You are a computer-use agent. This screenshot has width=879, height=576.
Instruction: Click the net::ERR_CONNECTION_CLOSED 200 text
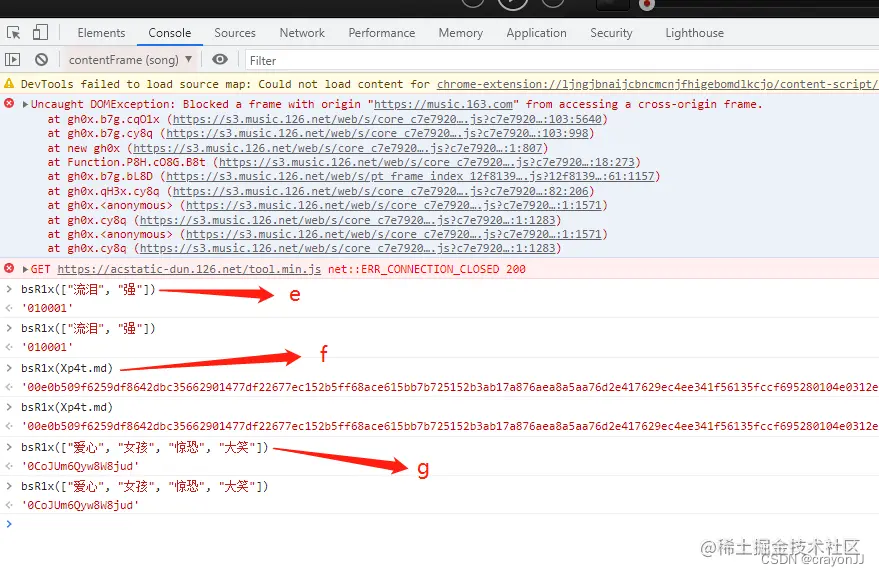[x=427, y=269]
